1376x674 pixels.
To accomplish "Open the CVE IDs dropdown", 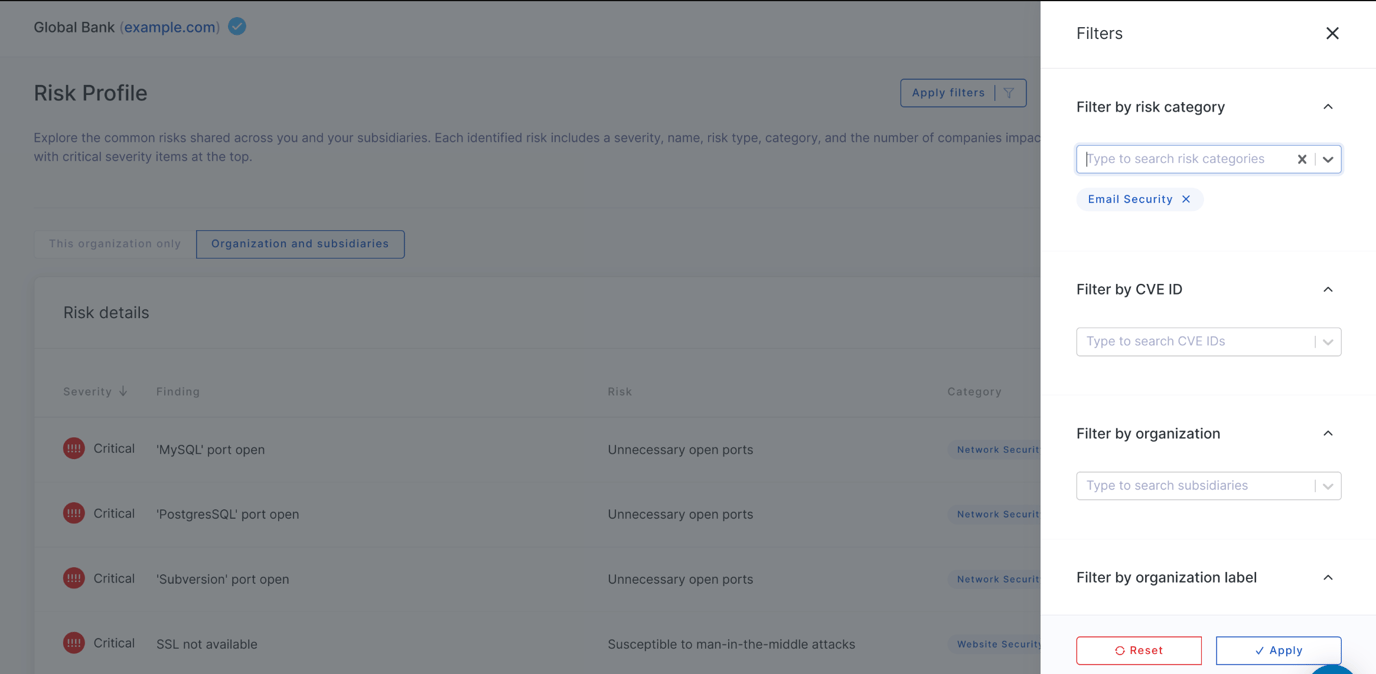I will click(1328, 342).
